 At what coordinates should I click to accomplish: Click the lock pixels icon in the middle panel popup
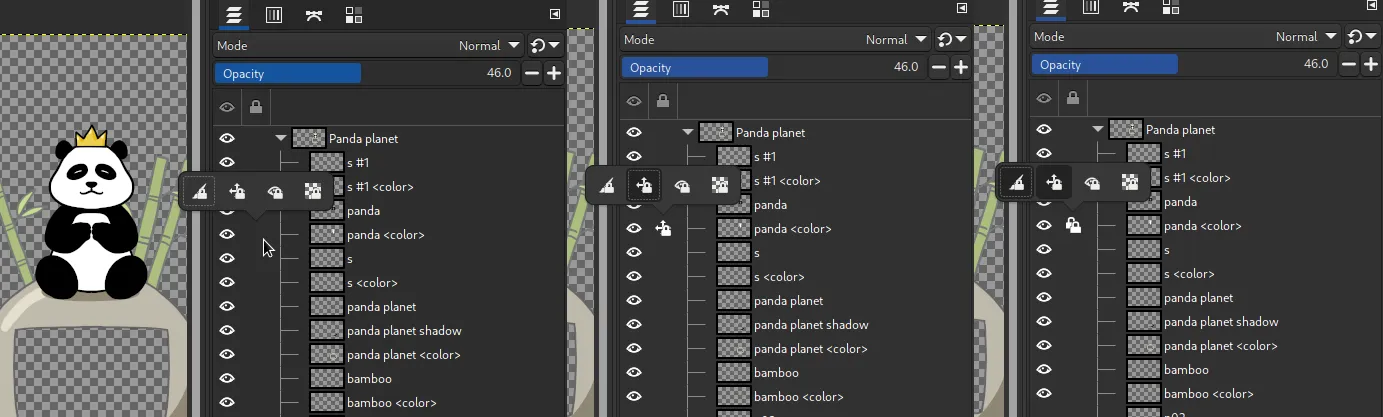pyautogui.click(x=606, y=185)
